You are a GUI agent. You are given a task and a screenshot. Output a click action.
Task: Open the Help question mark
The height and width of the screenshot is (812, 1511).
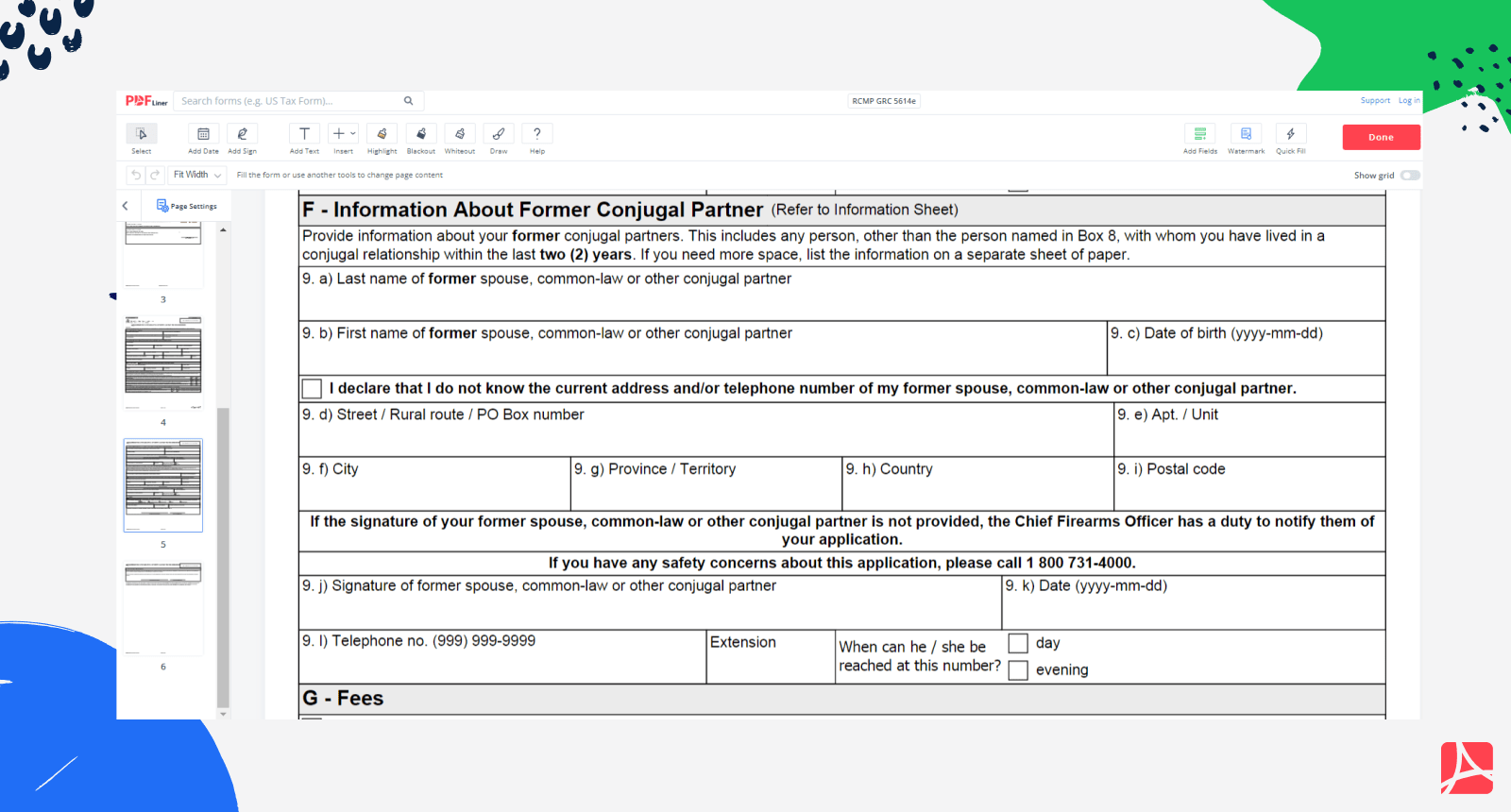click(537, 134)
